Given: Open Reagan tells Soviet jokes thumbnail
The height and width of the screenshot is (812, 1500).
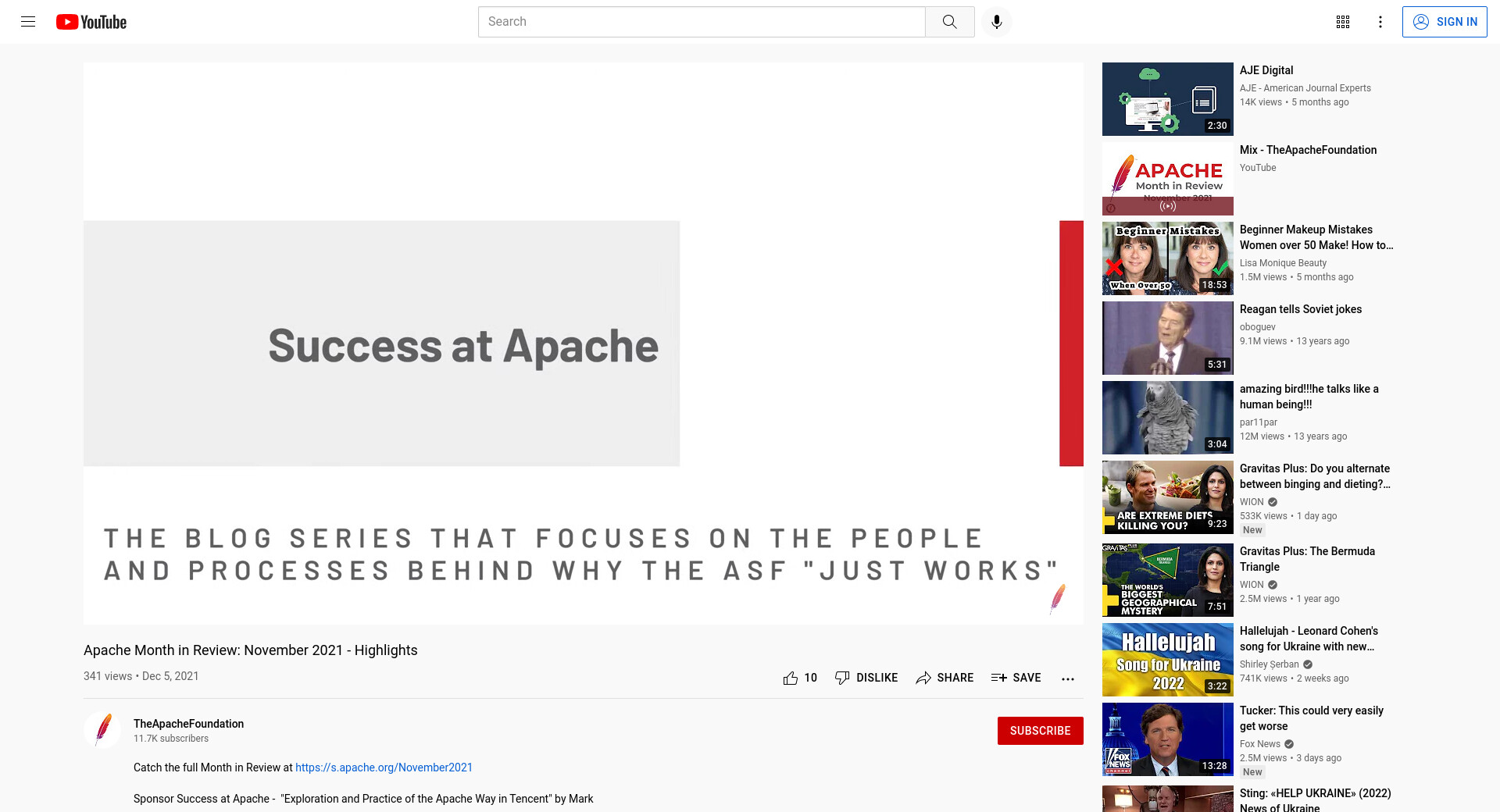Looking at the screenshot, I should point(1167,338).
